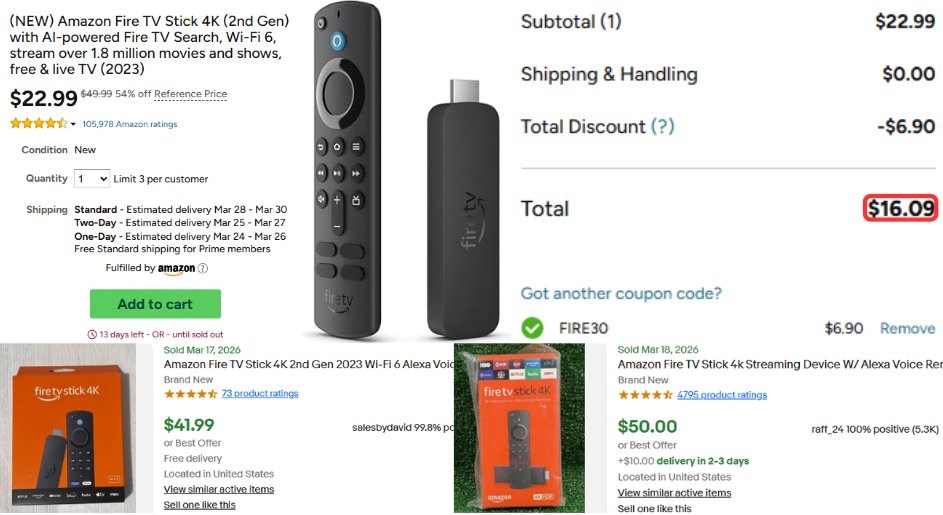
Task: Open the wrapped Fire TV Stick package thumbnail
Action: coord(520,428)
